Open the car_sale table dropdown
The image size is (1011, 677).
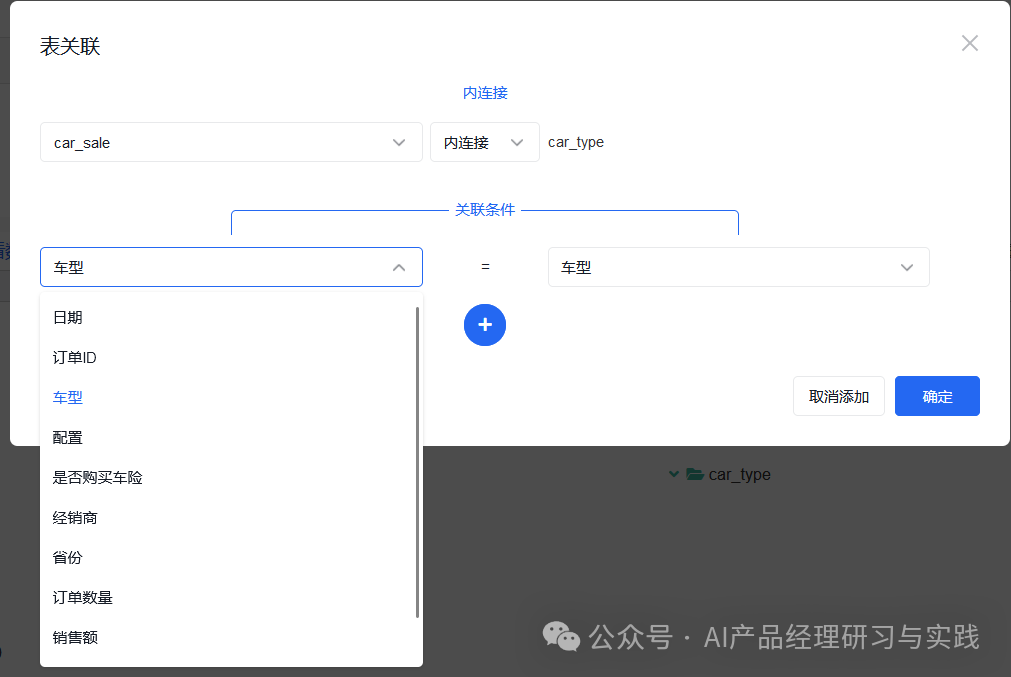coord(231,142)
